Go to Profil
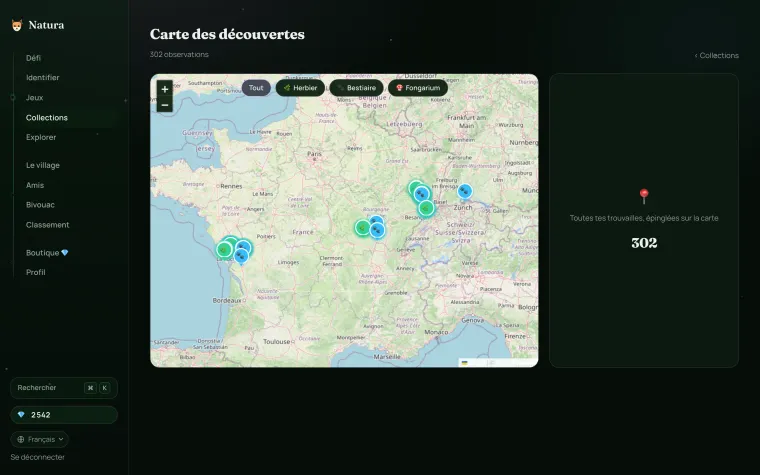The width and height of the screenshot is (760, 475). pyautogui.click(x=36, y=272)
